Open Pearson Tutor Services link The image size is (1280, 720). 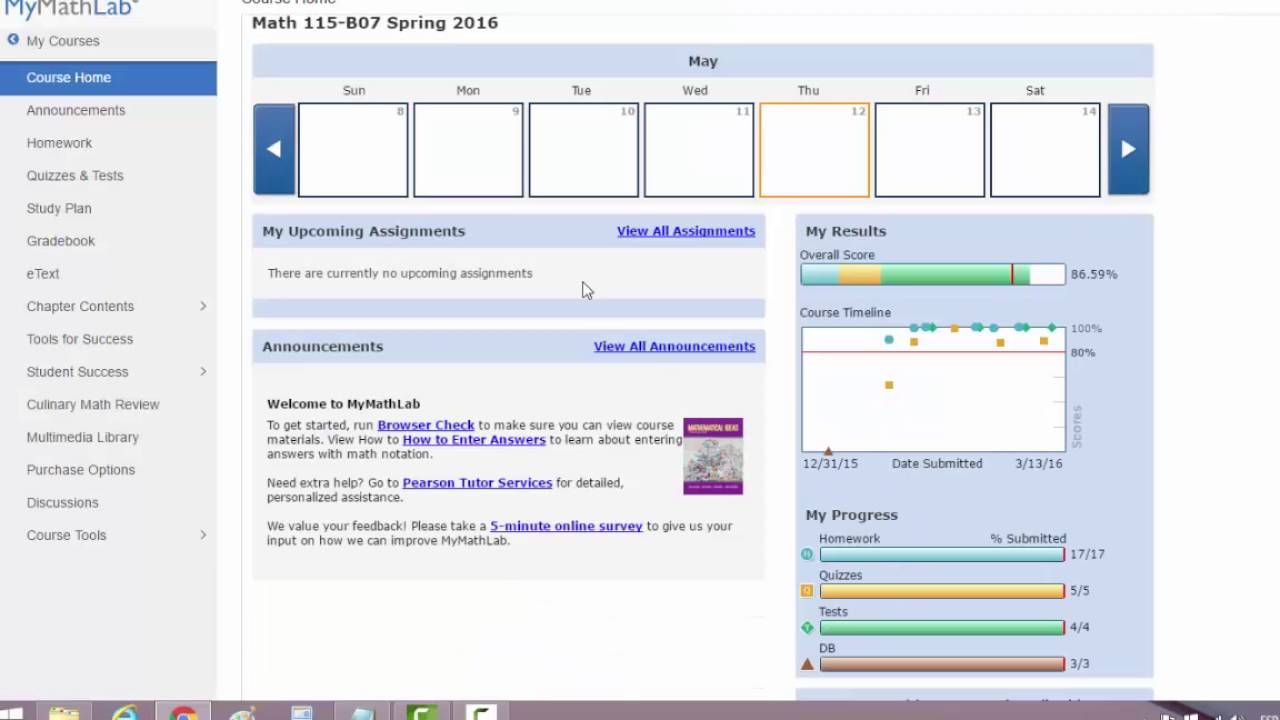477,483
